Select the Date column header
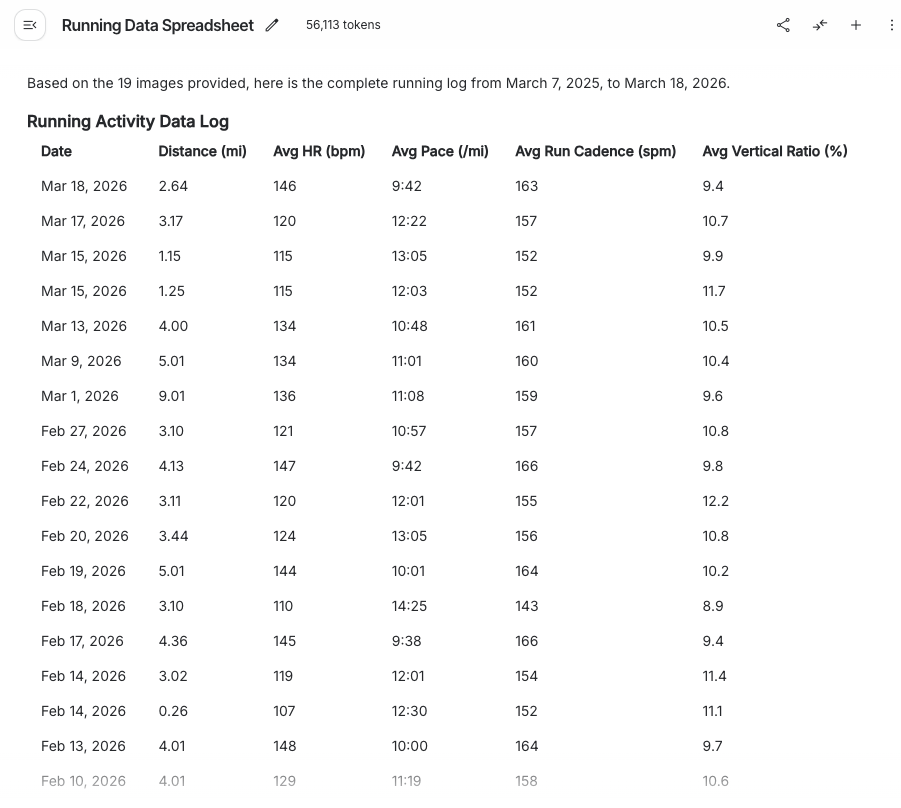This screenshot has width=901, height=808. pyautogui.click(x=57, y=151)
